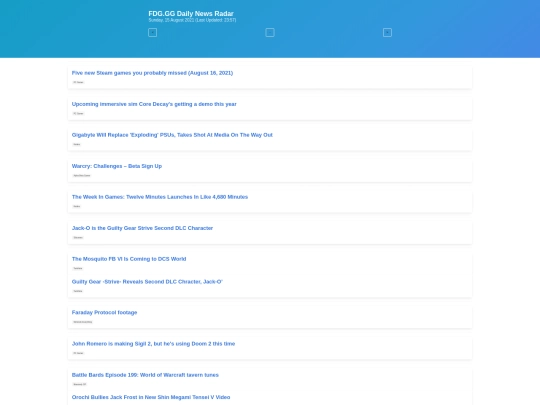
Task: Open 'Five new Steam games you probably missed'
Action: coord(152,73)
